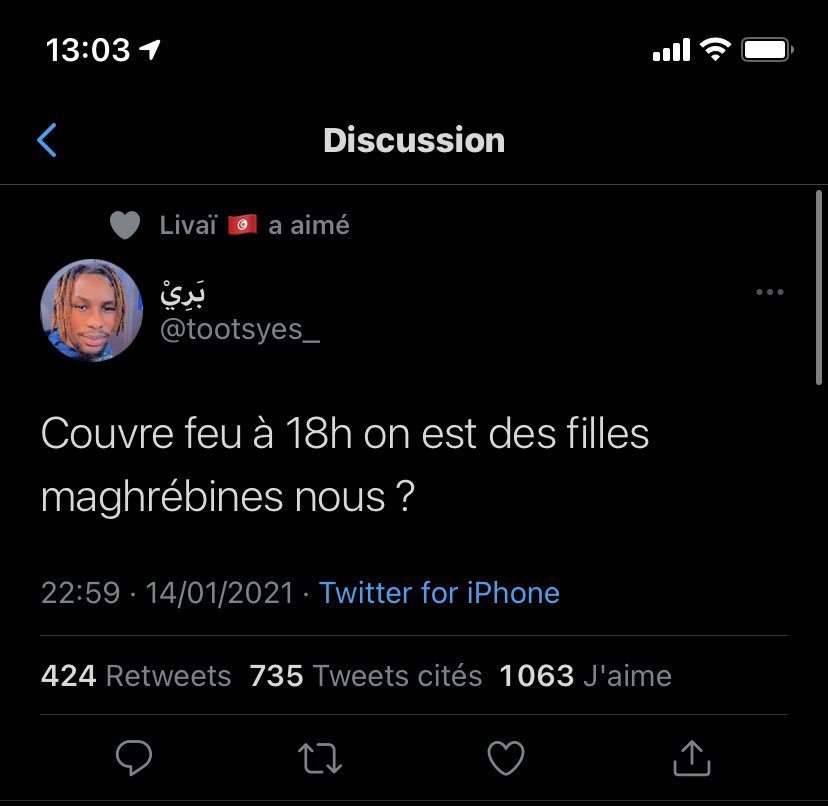Retweet using the retweet arrows icon

[319, 758]
